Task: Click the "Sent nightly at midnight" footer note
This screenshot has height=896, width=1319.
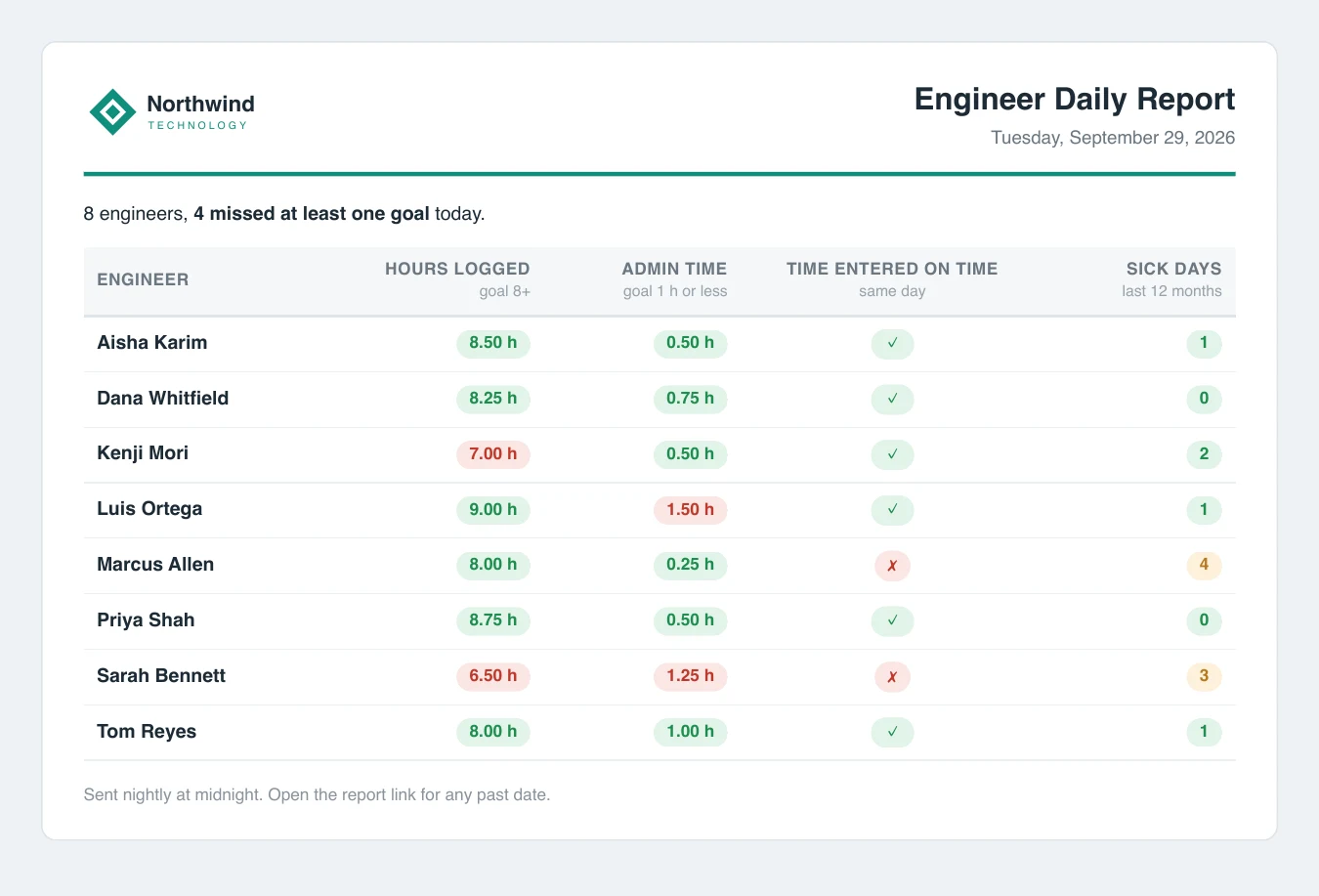Action: tap(318, 795)
